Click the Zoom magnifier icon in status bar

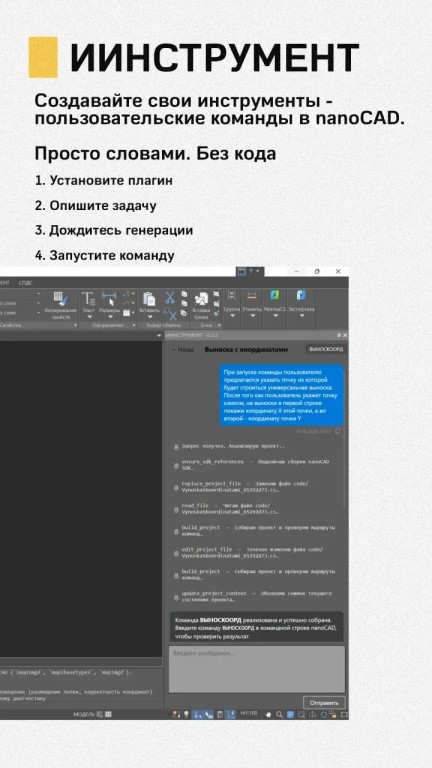click(x=280, y=715)
